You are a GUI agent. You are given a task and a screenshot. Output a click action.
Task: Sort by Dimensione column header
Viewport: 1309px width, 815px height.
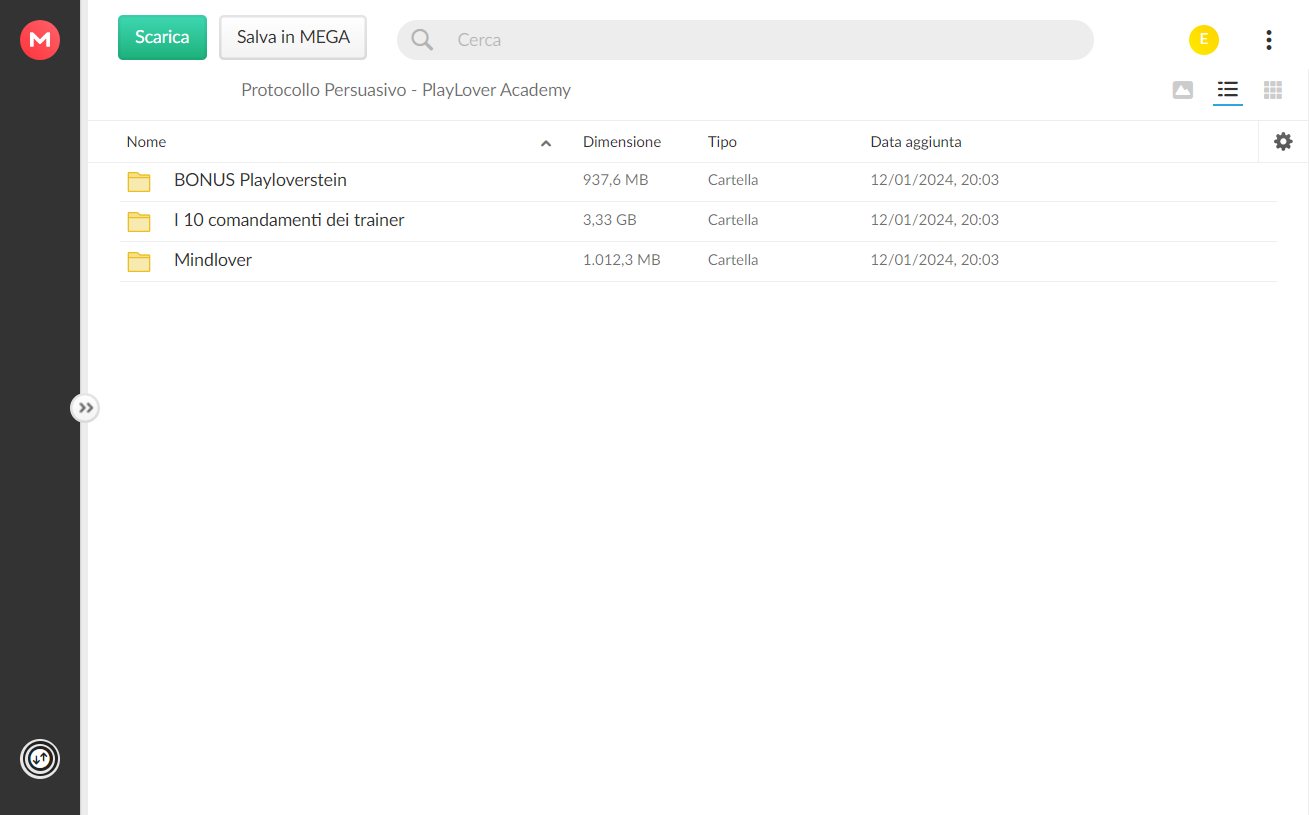622,142
